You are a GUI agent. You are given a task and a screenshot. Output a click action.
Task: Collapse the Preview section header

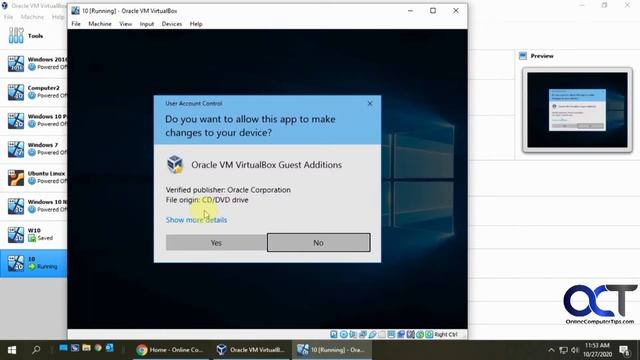point(542,56)
